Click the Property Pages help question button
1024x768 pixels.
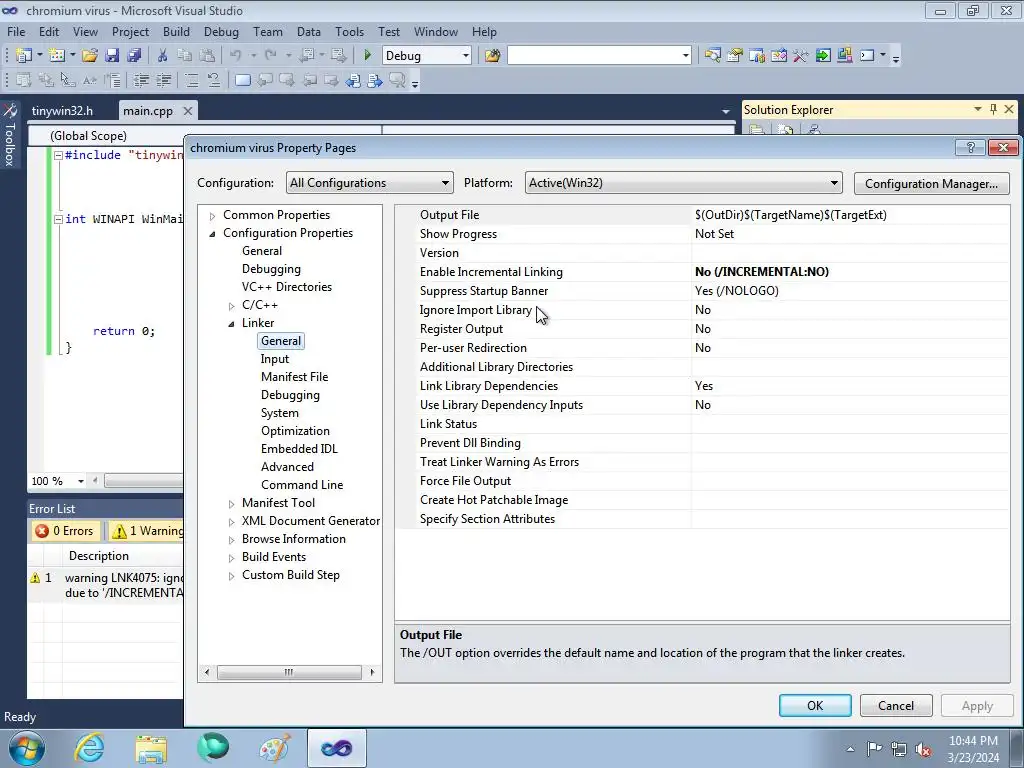(970, 148)
